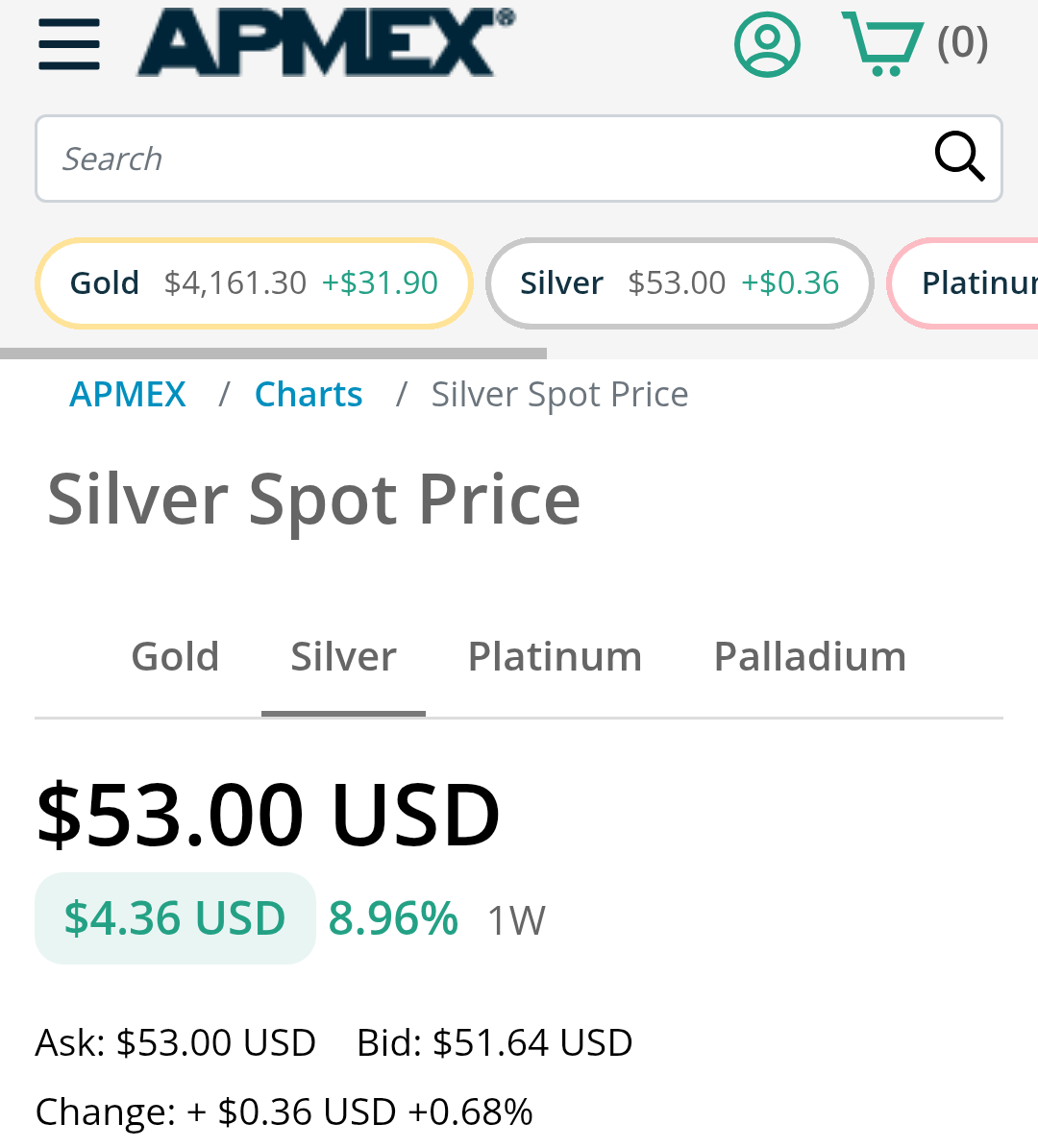Viewport: 1038px width, 1148px height.
Task: Click the APMEX logo
Action: click(x=325, y=42)
